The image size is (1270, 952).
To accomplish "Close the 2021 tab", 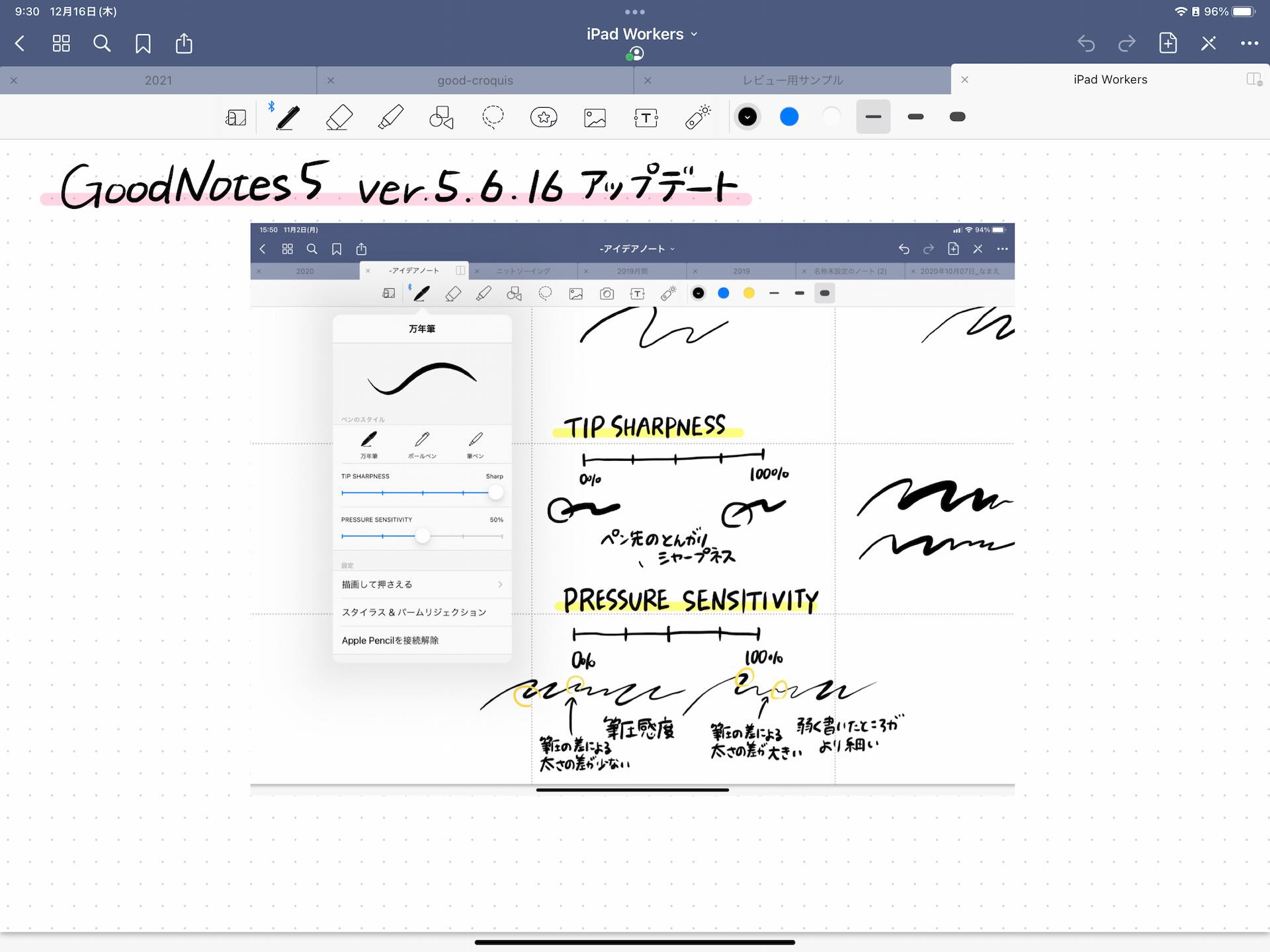I will [x=14, y=80].
